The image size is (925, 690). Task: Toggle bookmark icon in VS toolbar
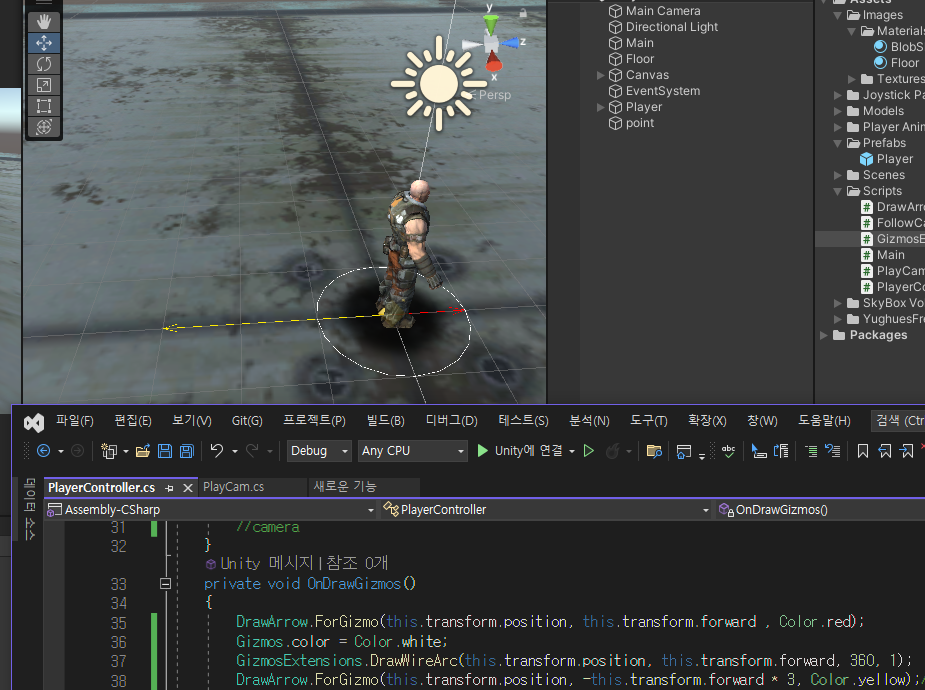click(x=862, y=452)
